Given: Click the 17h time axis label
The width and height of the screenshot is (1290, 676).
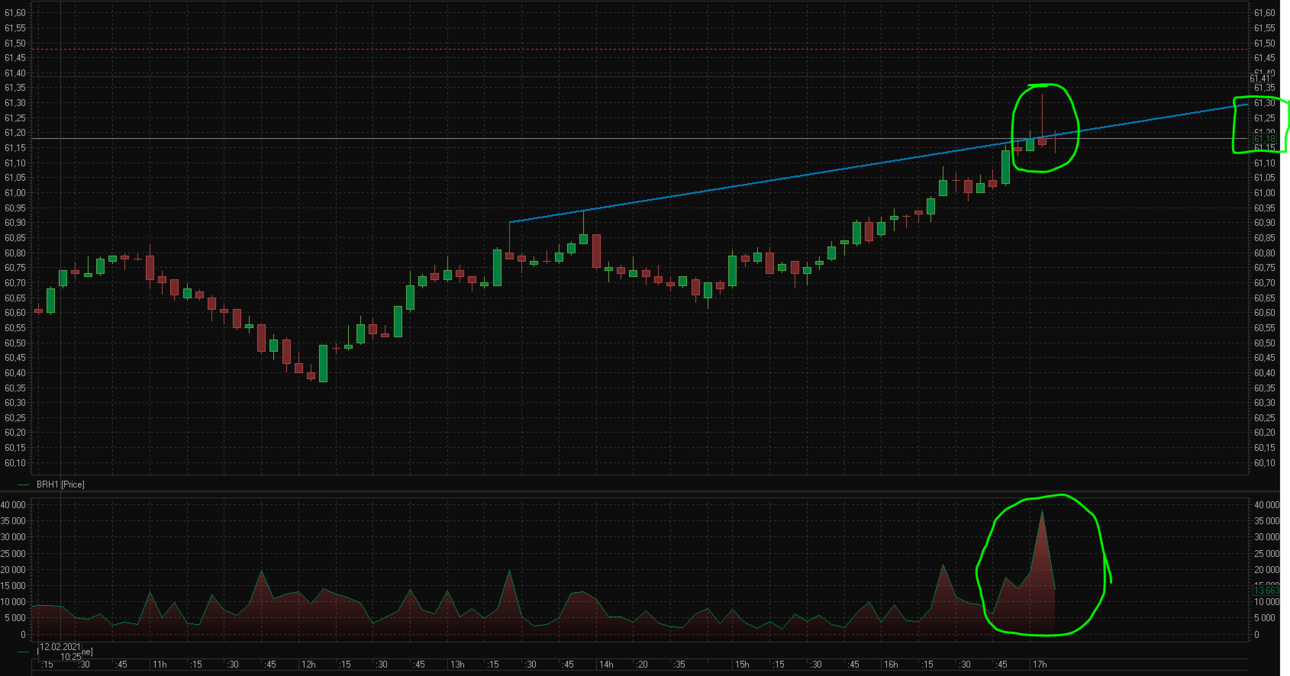Looking at the screenshot, I should click(1039, 664).
